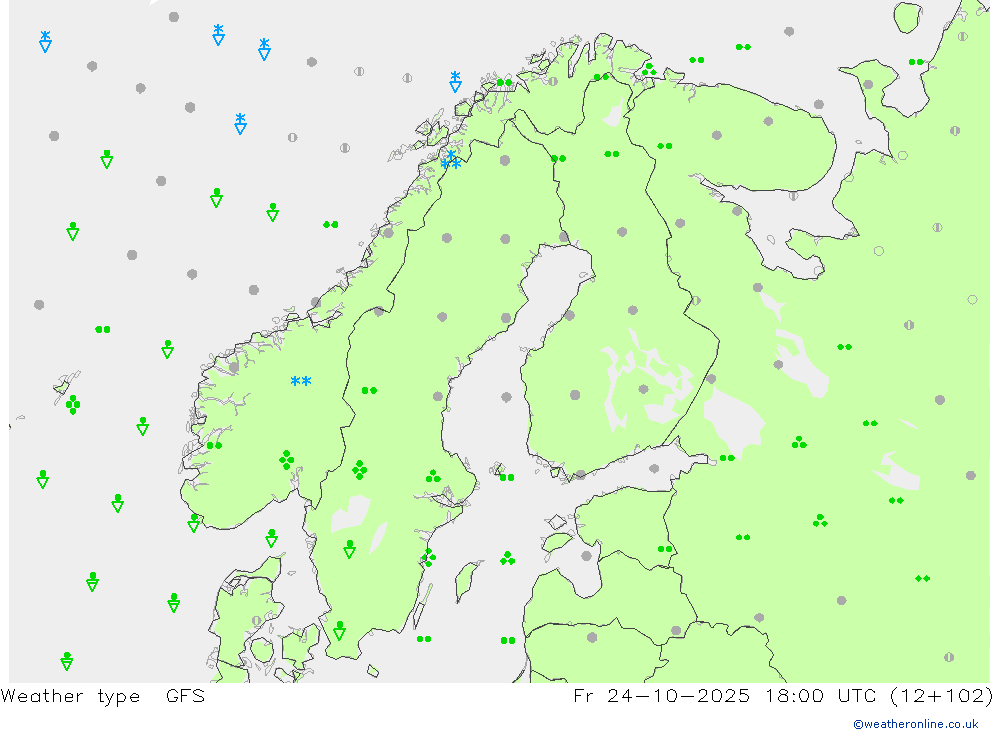Viewport: 1000px width, 733px height.
Task: Open the weatheronline.co.uk copyright link
Action: click(916, 724)
